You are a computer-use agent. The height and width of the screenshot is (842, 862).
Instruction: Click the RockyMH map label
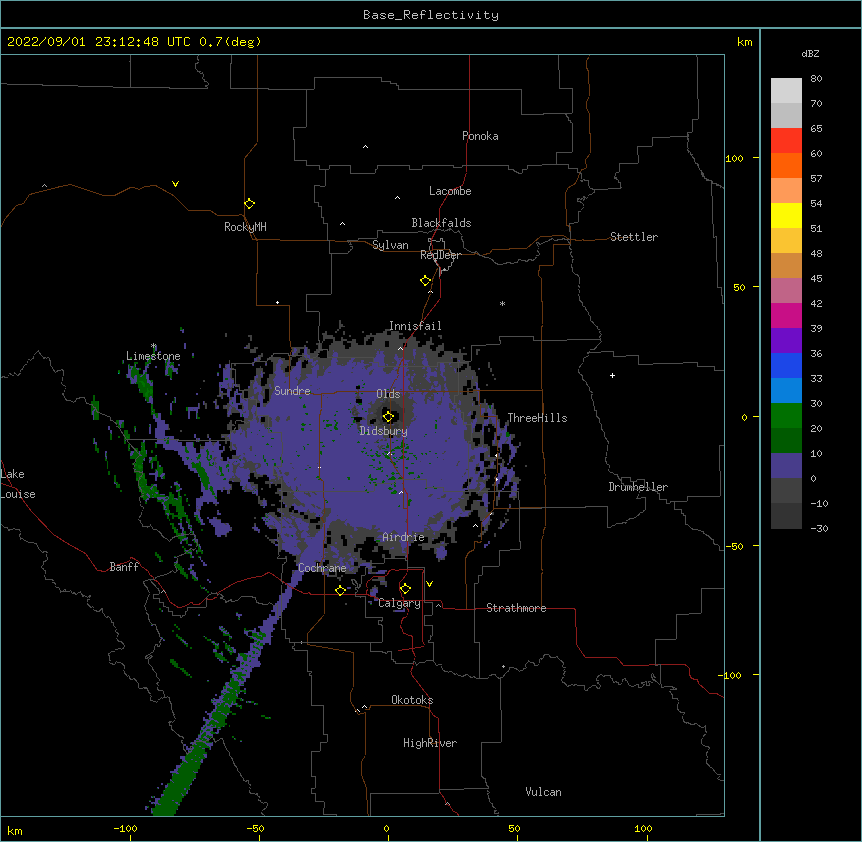[x=245, y=227]
